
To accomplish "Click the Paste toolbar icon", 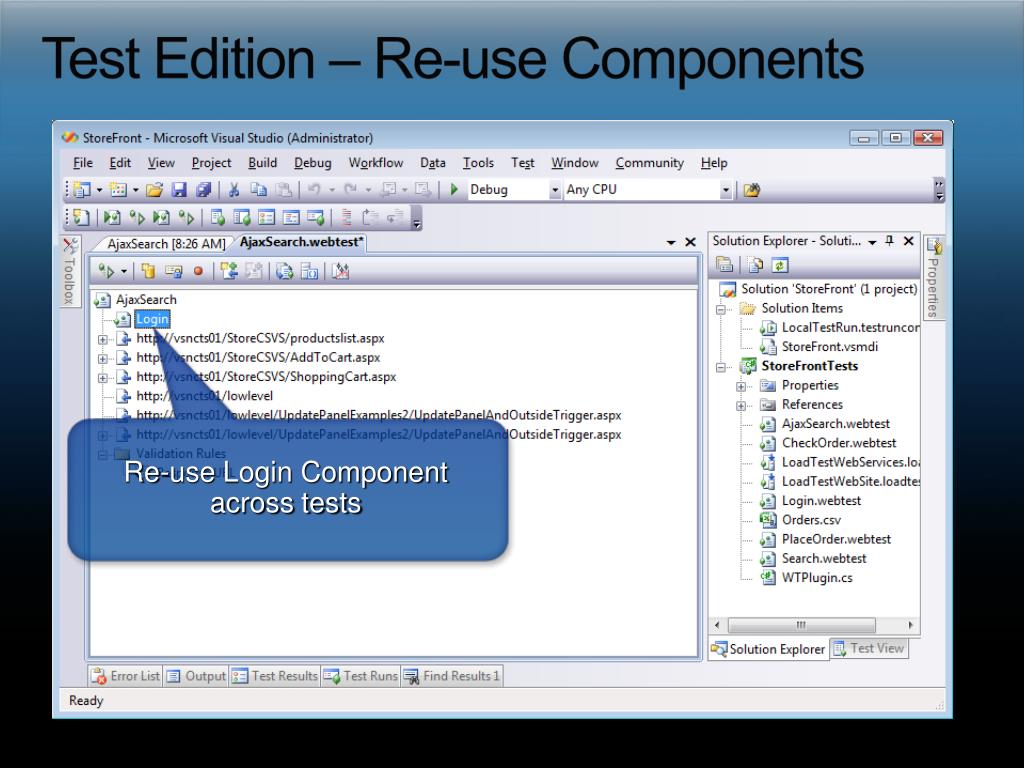I will 283,190.
